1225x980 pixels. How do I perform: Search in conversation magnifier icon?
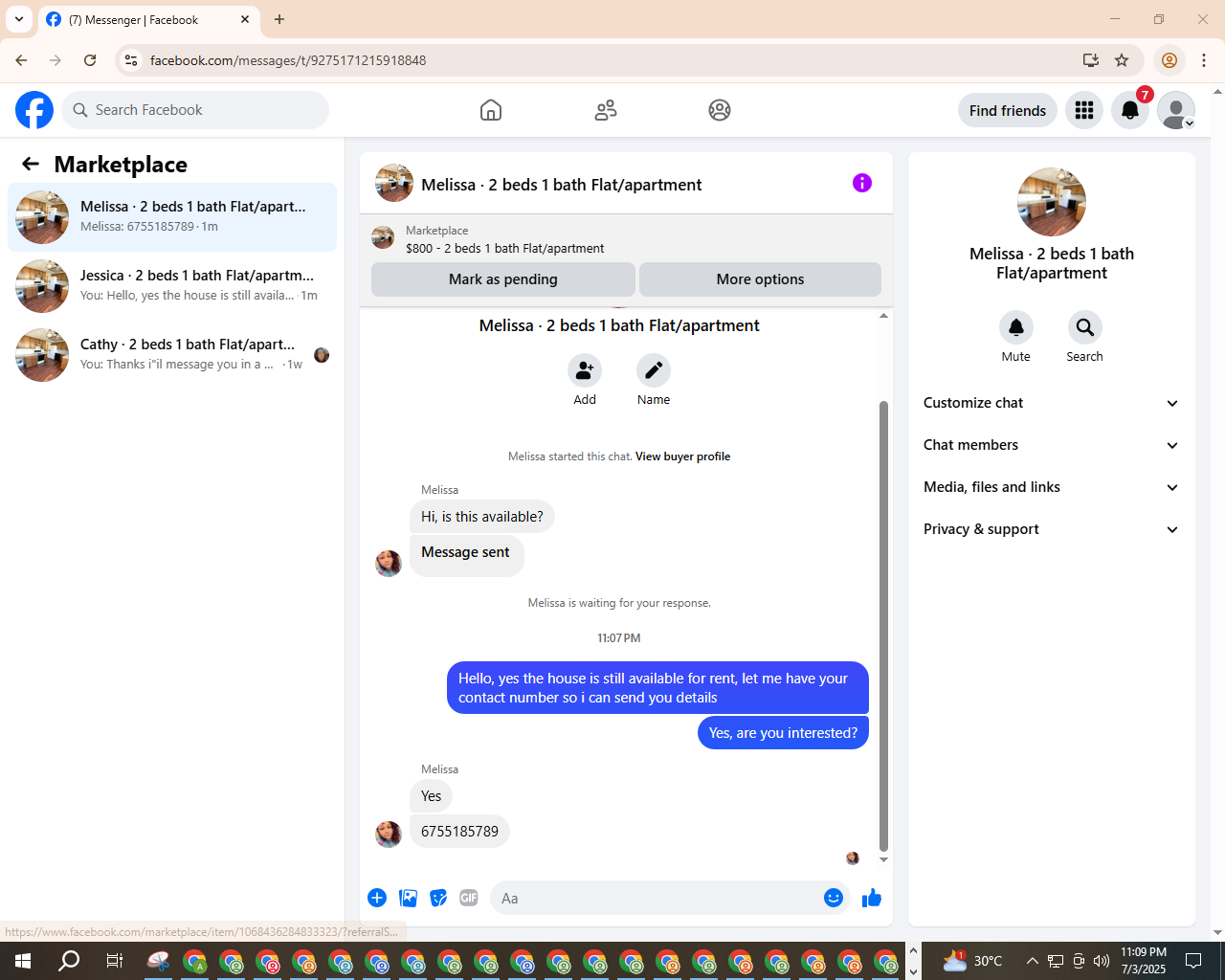click(x=1085, y=327)
